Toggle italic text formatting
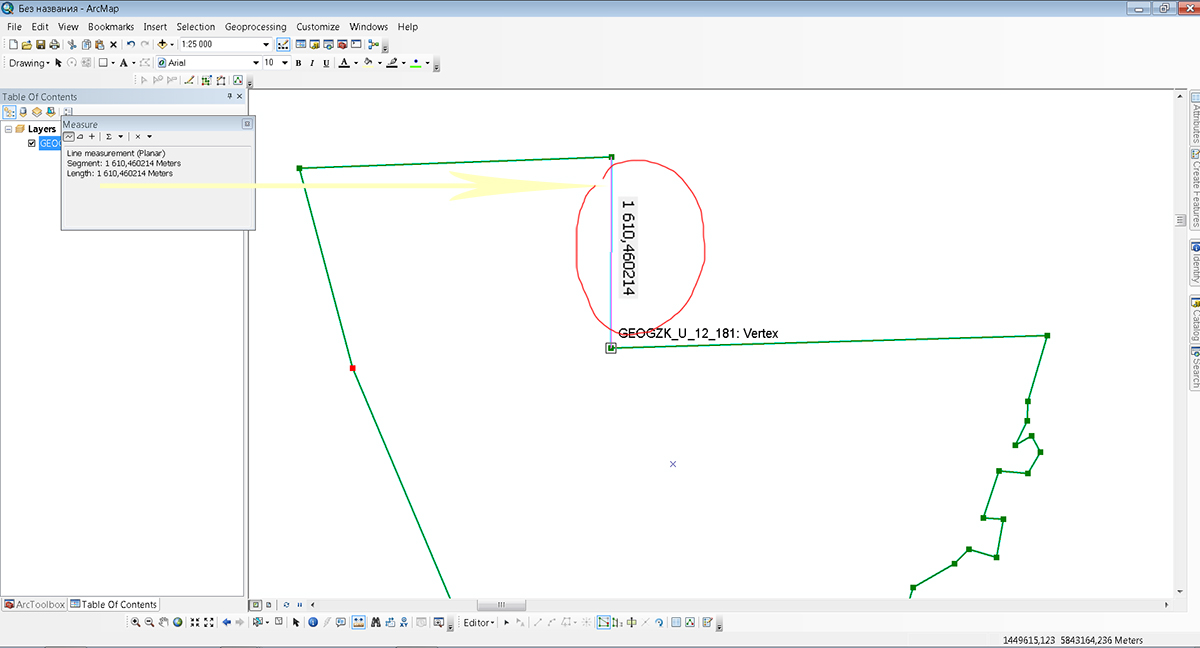 tap(312, 63)
